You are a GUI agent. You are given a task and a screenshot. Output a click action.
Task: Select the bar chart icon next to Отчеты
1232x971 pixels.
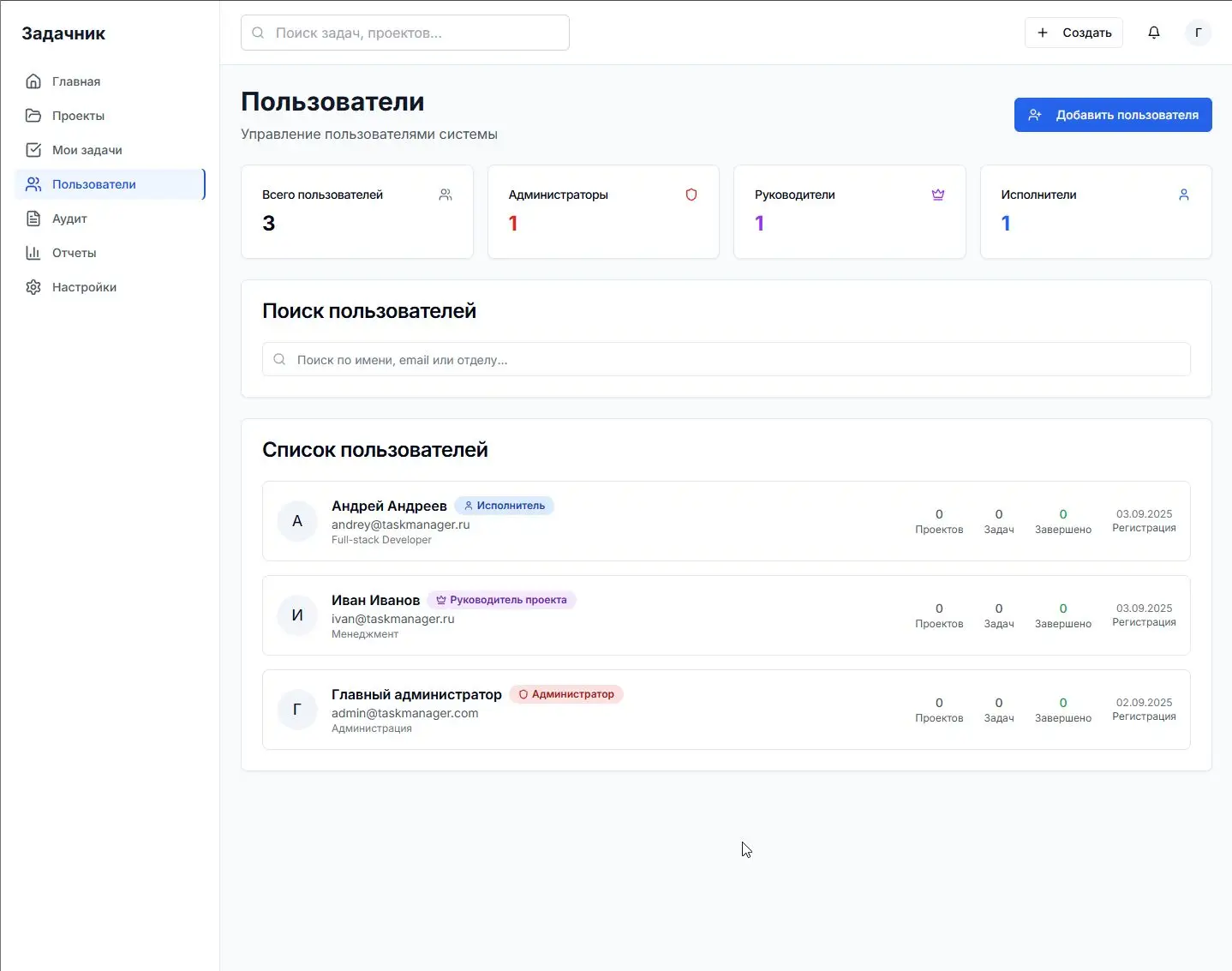pos(33,253)
